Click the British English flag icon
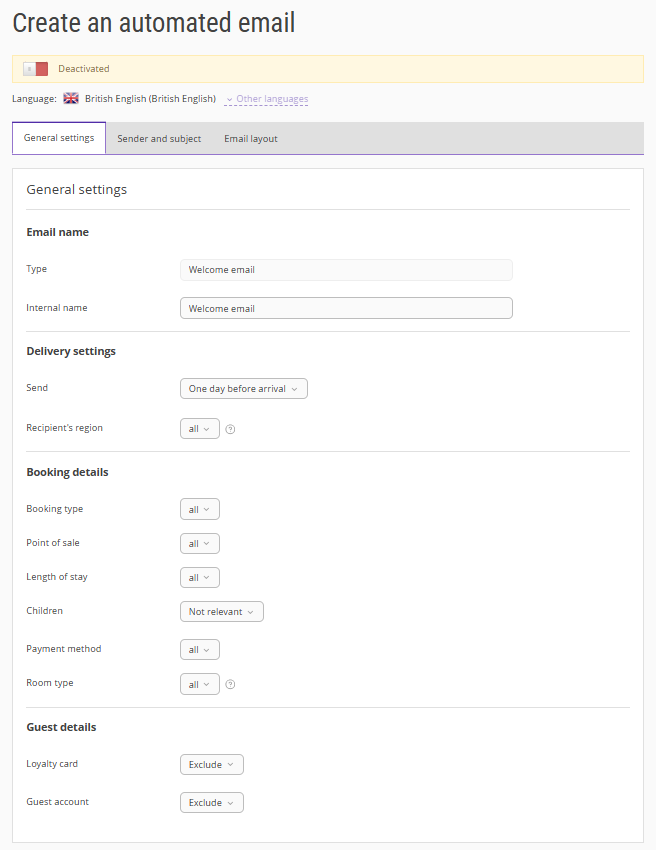Screen dimensions: 656x850 (71, 99)
